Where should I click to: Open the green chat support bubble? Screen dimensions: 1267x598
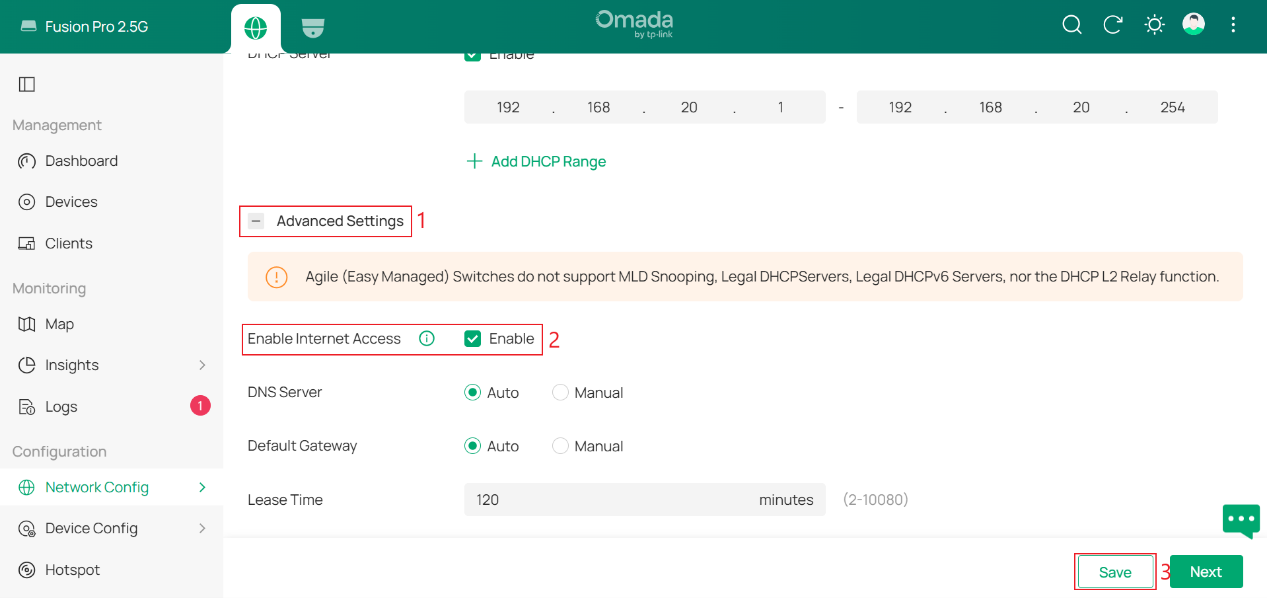click(x=1241, y=520)
